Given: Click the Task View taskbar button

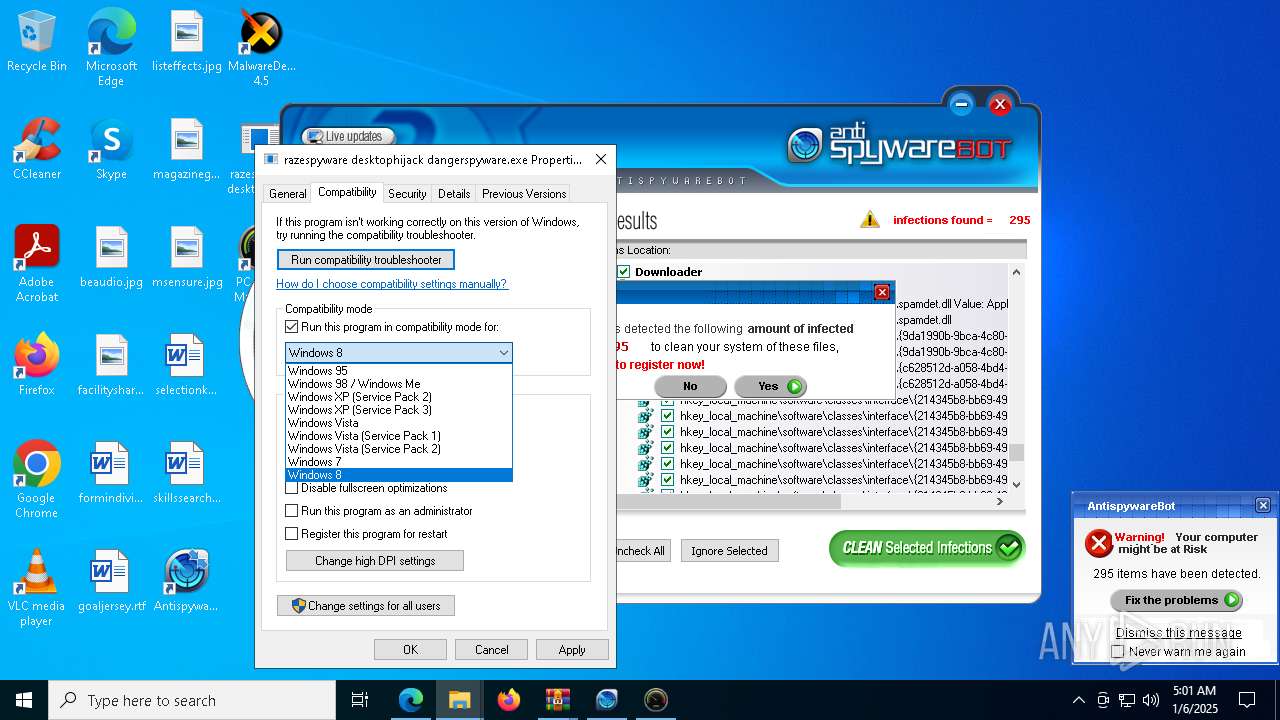Looking at the screenshot, I should pyautogui.click(x=360, y=700).
